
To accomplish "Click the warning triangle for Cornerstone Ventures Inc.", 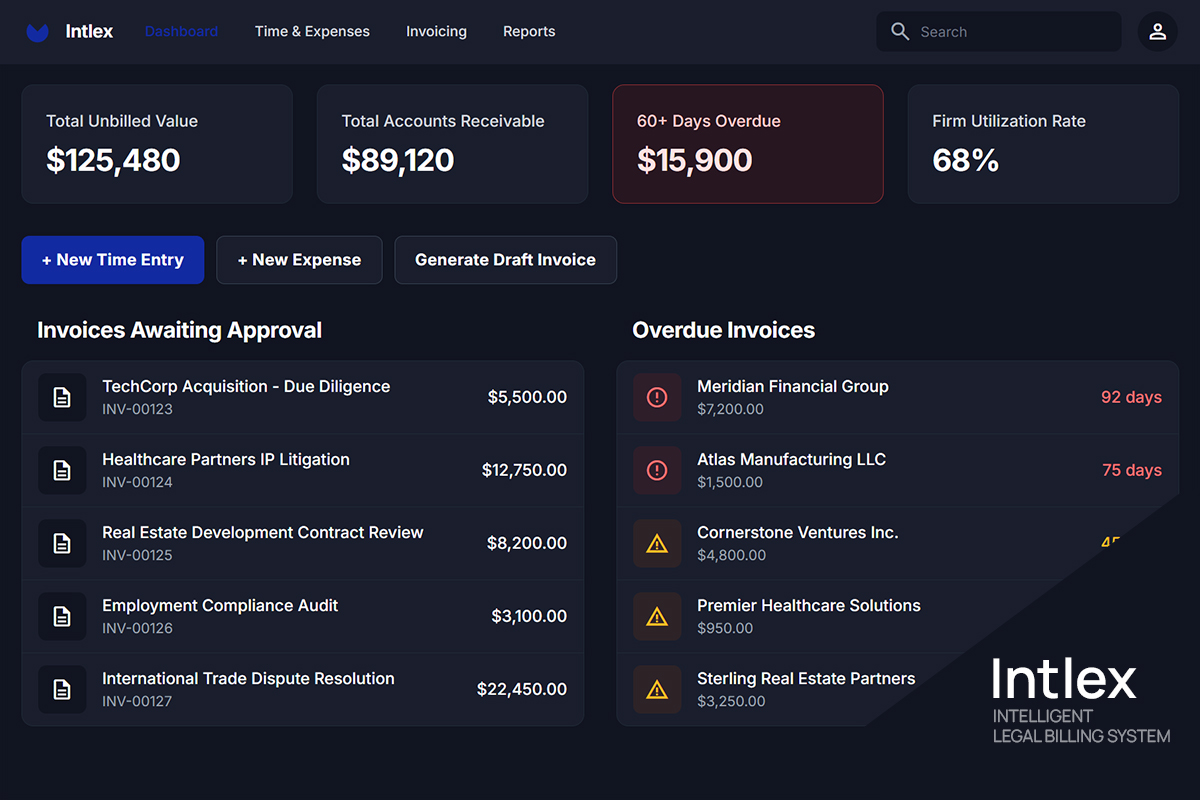I will [657, 543].
